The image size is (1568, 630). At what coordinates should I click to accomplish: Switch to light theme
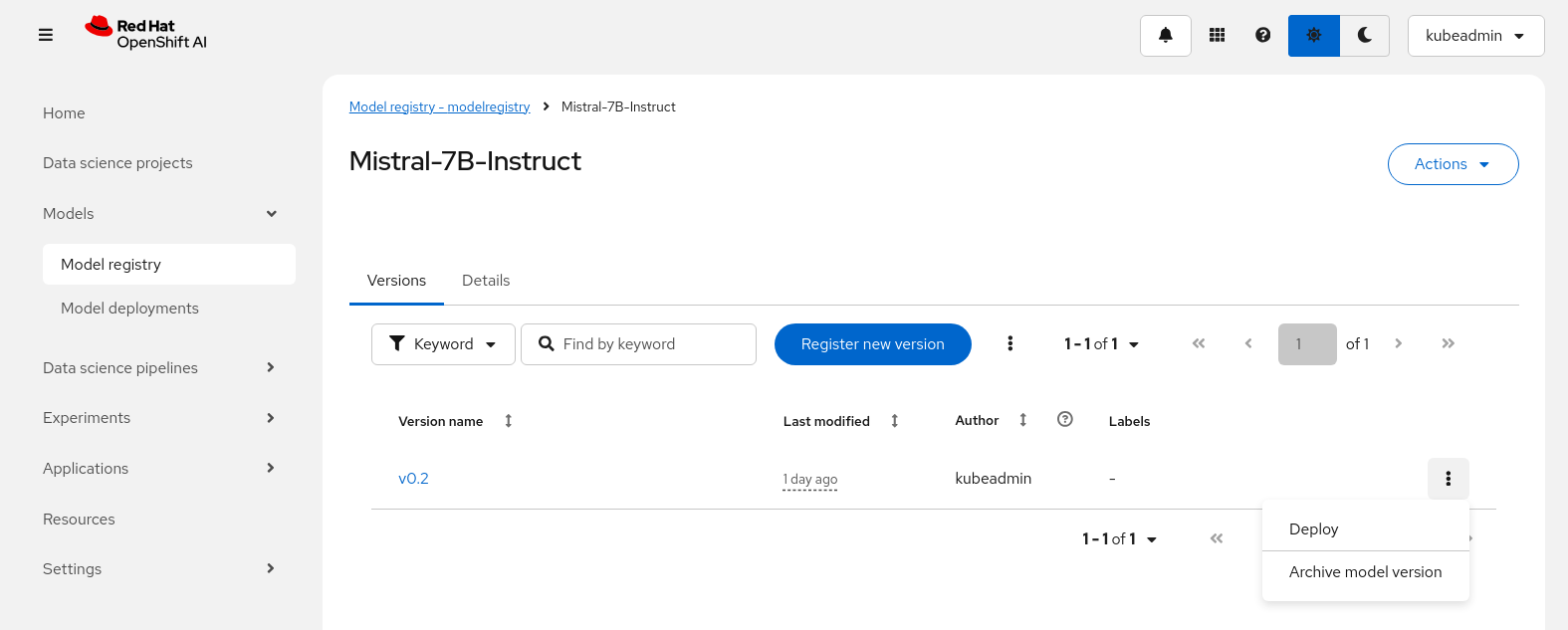[1313, 36]
